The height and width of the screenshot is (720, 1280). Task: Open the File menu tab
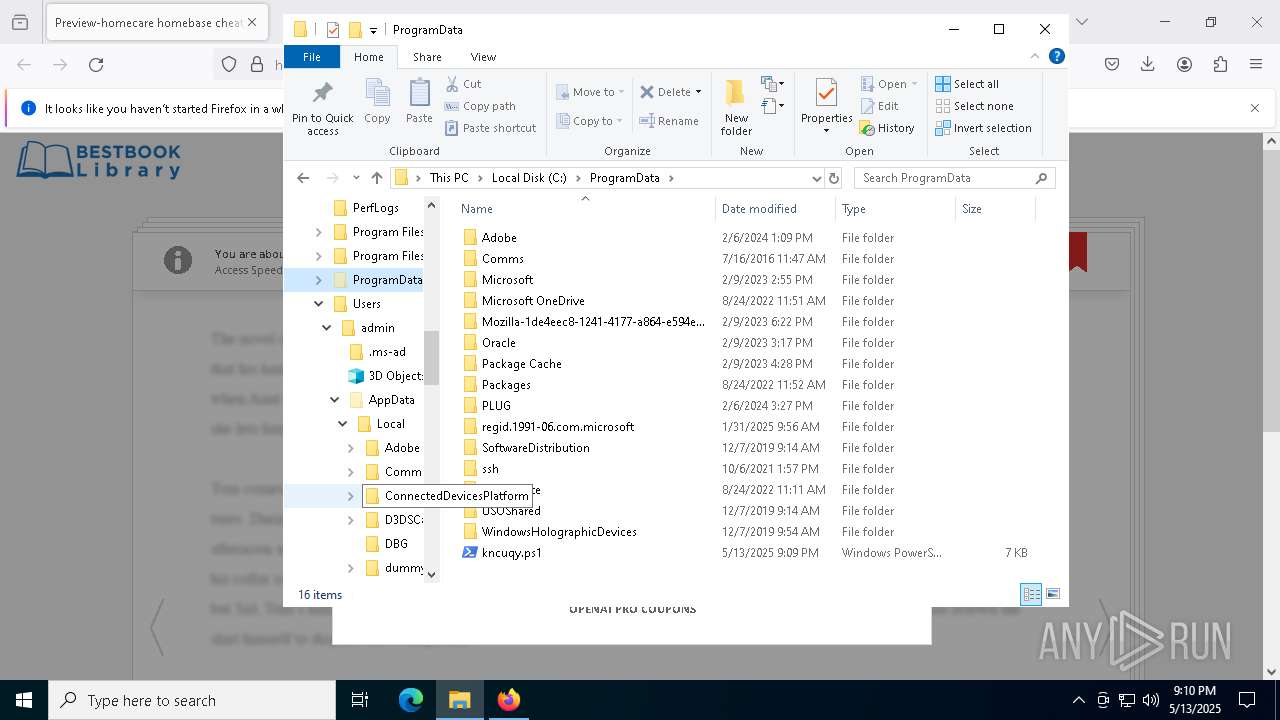[x=312, y=57]
